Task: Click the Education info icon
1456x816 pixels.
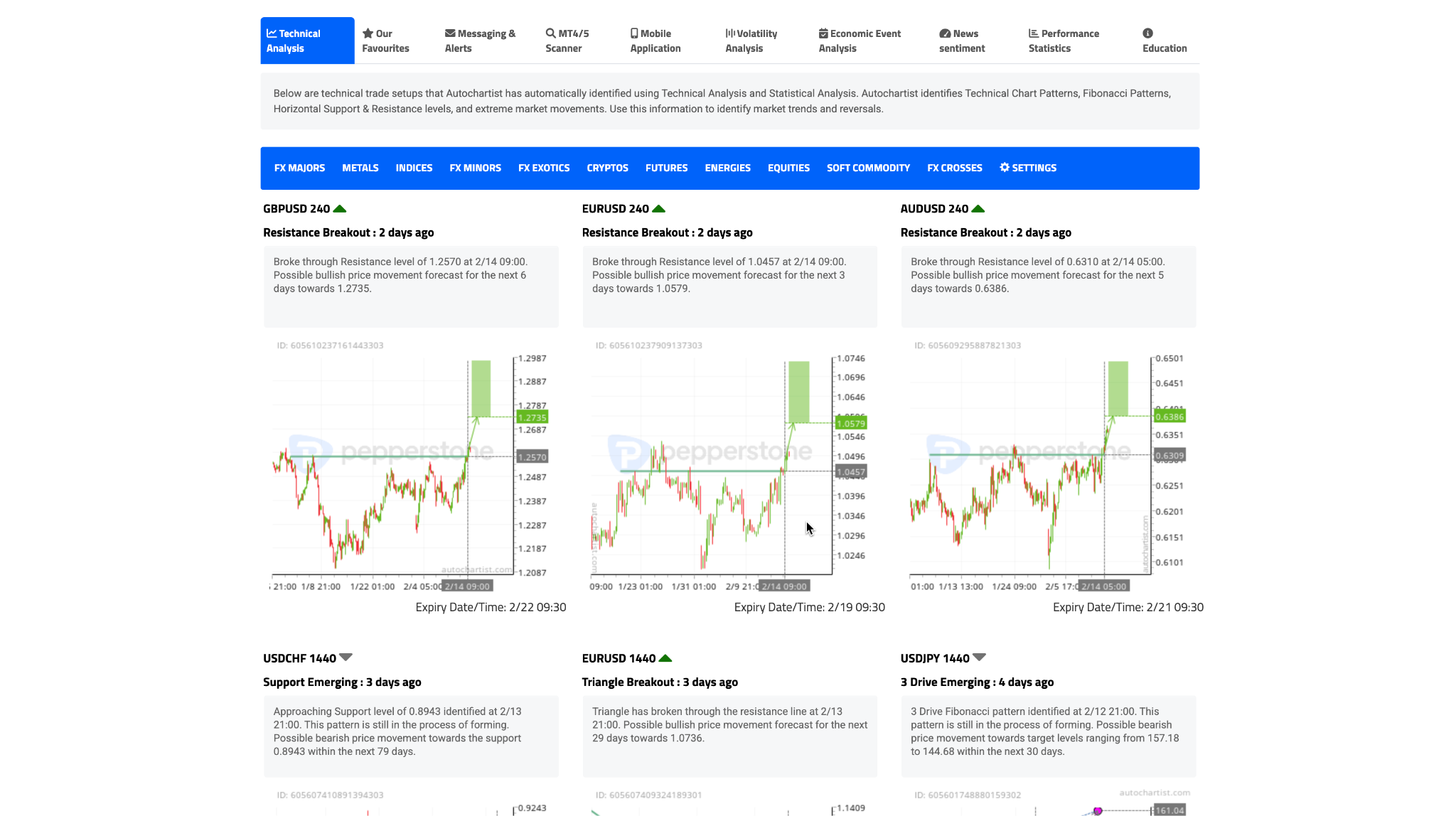Action: [1147, 33]
